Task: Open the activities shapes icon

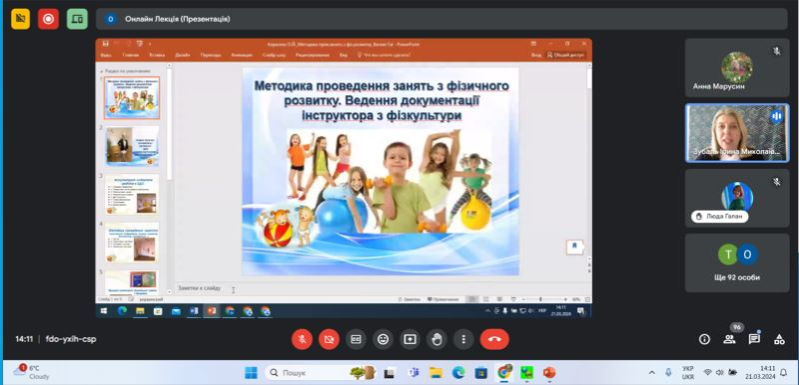Action: coord(779,339)
